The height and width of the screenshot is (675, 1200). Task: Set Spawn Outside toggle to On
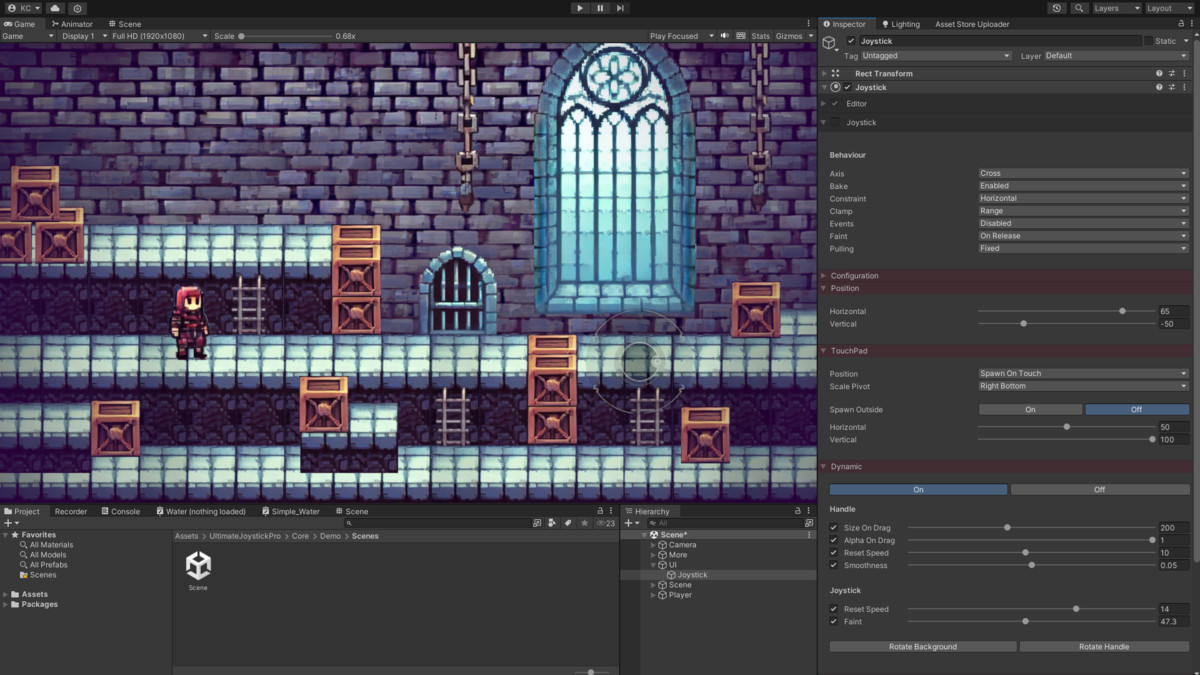1030,410
